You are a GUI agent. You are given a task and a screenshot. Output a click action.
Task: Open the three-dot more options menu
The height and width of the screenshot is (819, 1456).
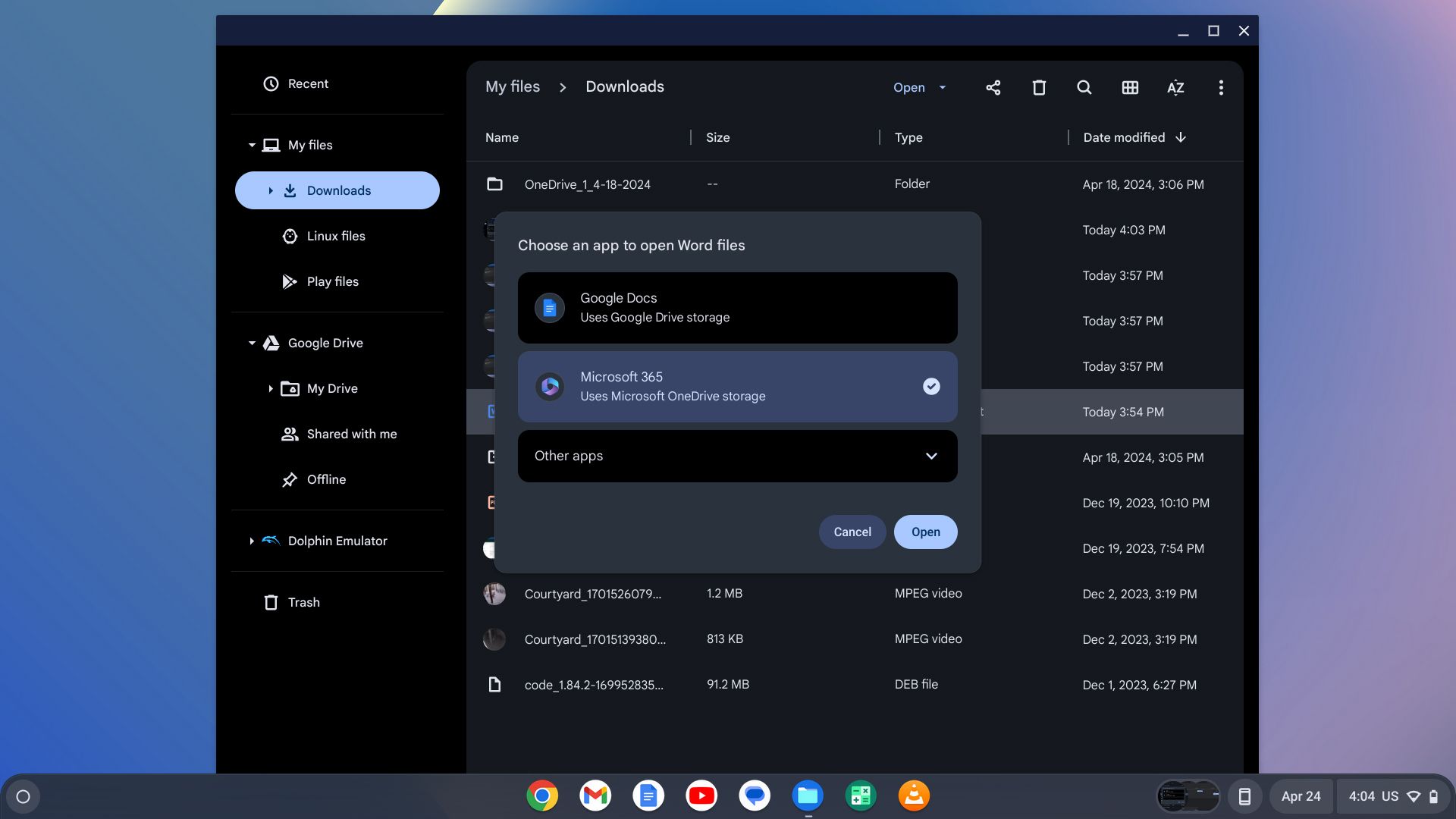[1221, 87]
